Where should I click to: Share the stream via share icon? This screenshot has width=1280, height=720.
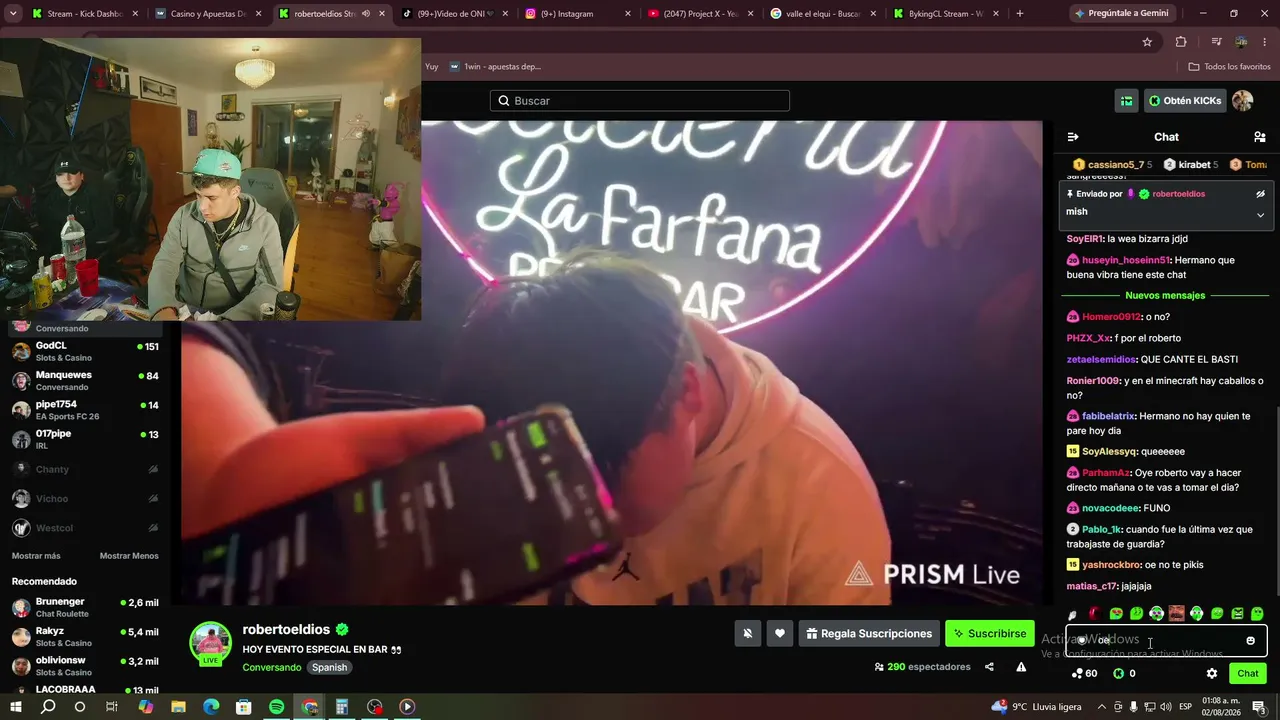[x=989, y=667]
